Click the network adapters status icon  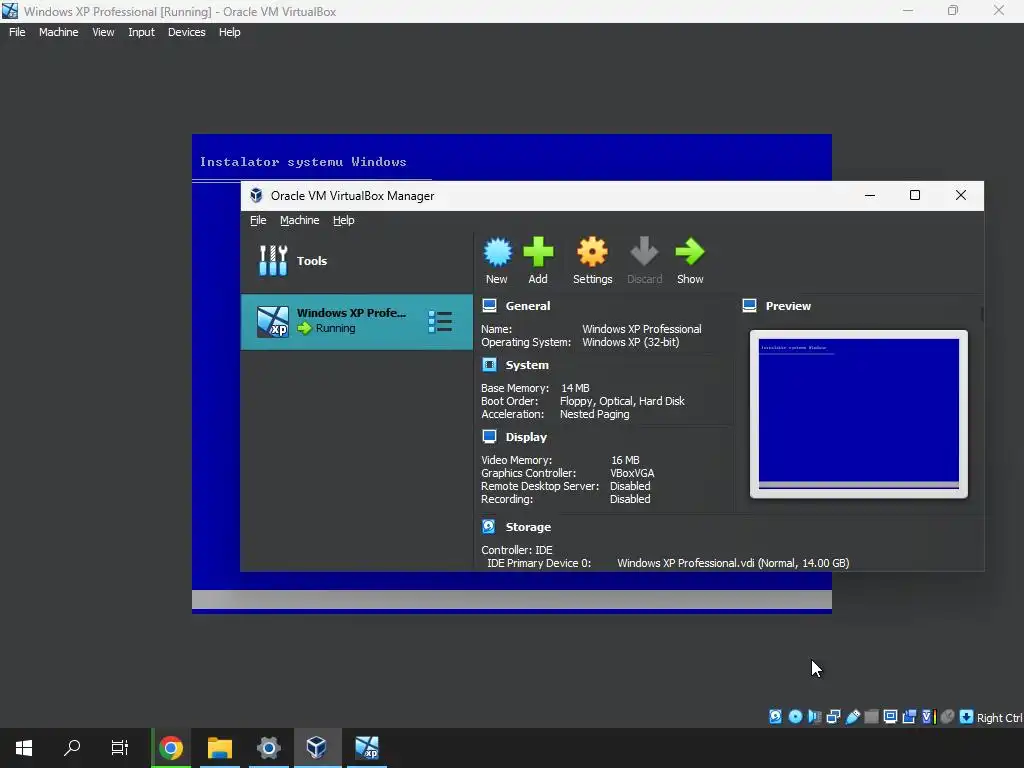coord(833,716)
